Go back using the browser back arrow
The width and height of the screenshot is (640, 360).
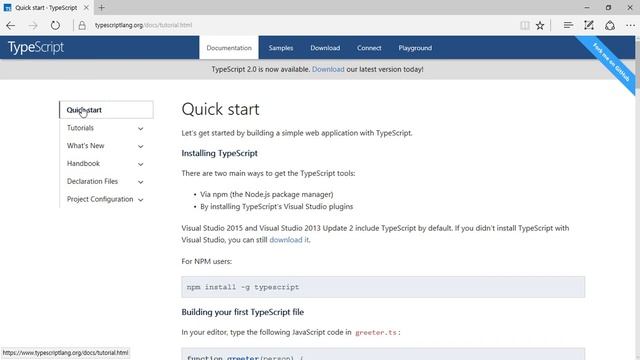[11, 25]
